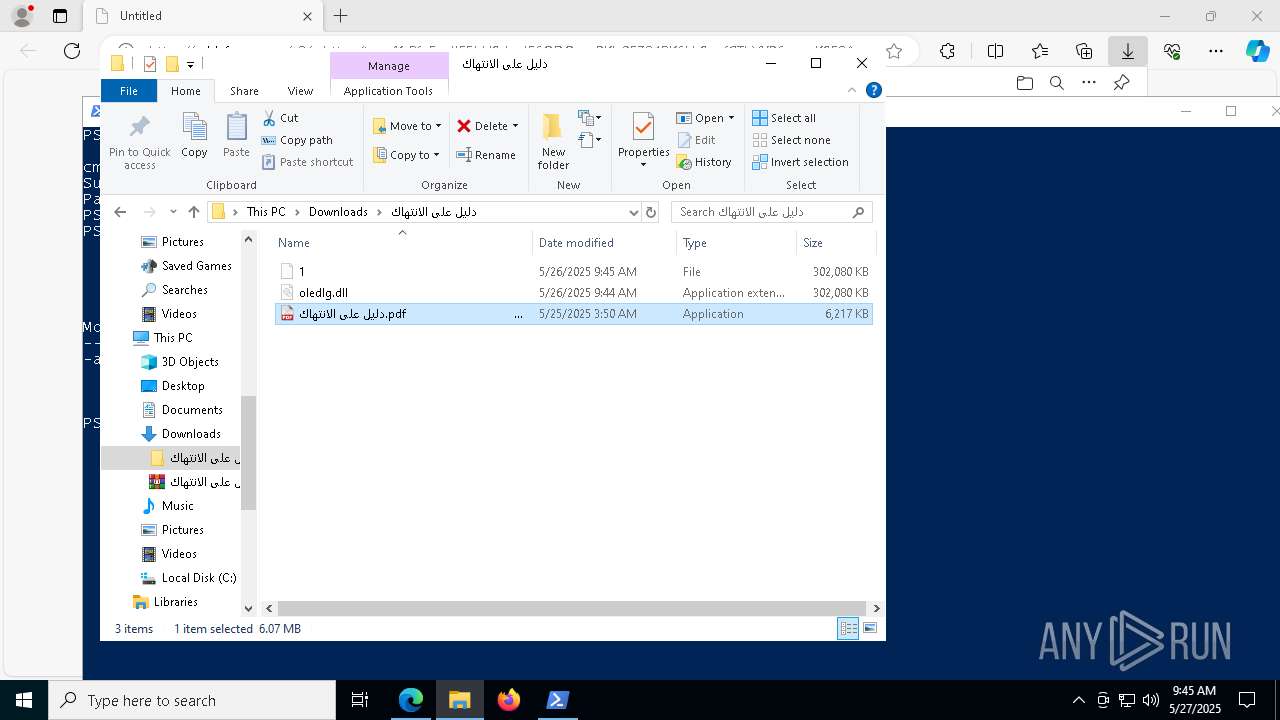Click Copy path in ribbon
This screenshot has width=1280, height=720.
coord(297,140)
